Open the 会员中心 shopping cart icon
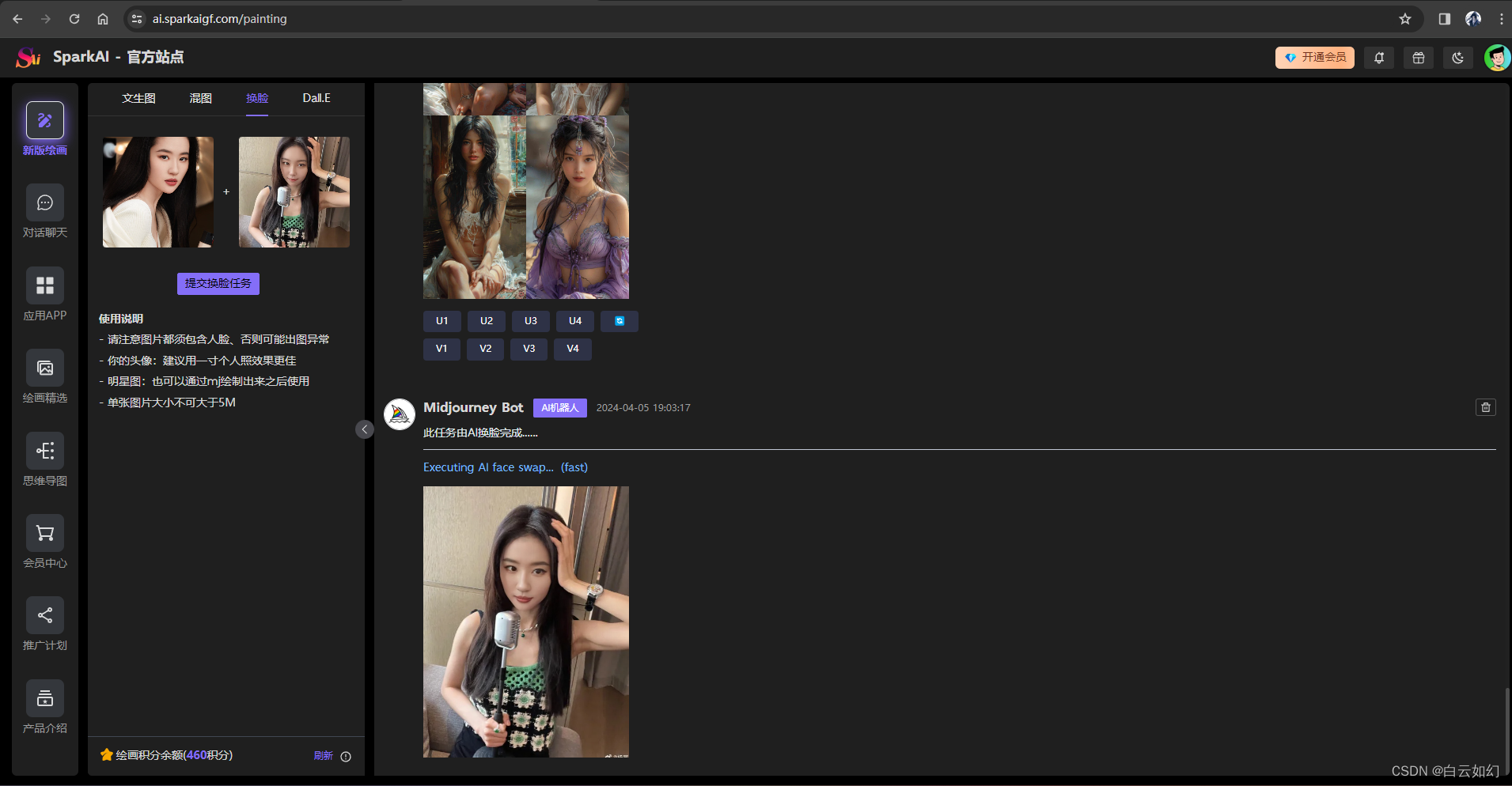The image size is (1512, 786). point(45,534)
